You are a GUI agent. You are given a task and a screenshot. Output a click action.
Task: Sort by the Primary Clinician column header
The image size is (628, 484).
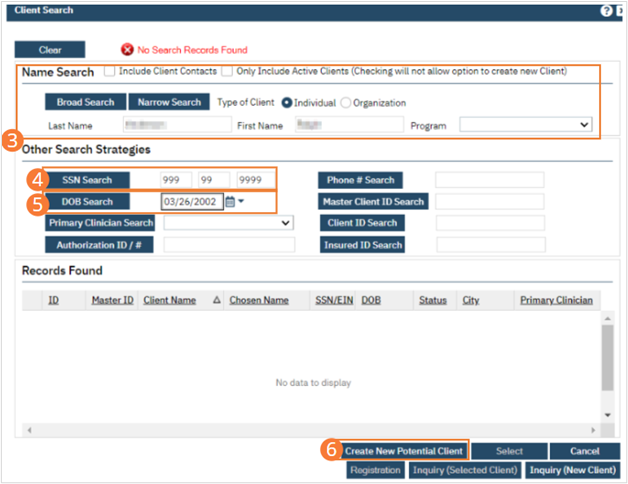click(555, 300)
